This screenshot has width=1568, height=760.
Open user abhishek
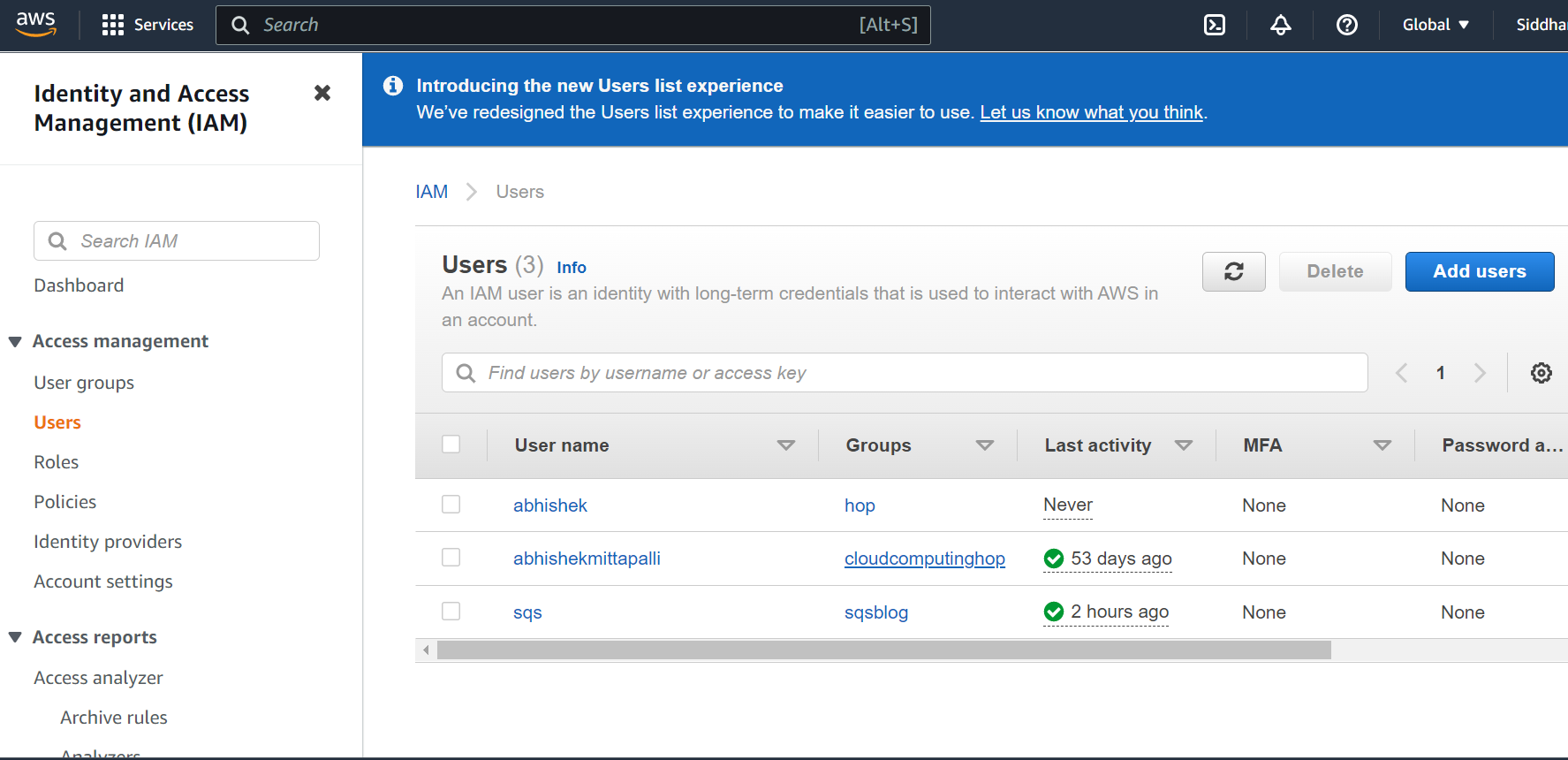(550, 505)
